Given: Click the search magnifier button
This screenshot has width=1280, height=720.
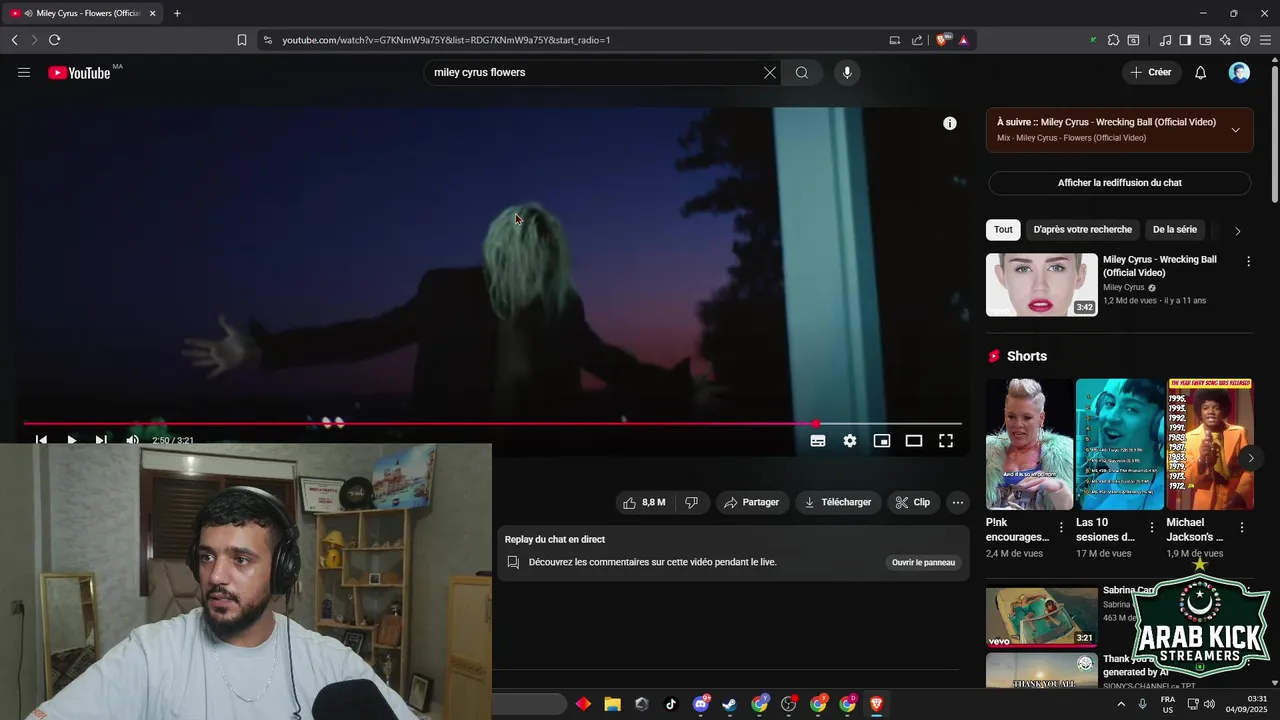Looking at the screenshot, I should point(802,73).
